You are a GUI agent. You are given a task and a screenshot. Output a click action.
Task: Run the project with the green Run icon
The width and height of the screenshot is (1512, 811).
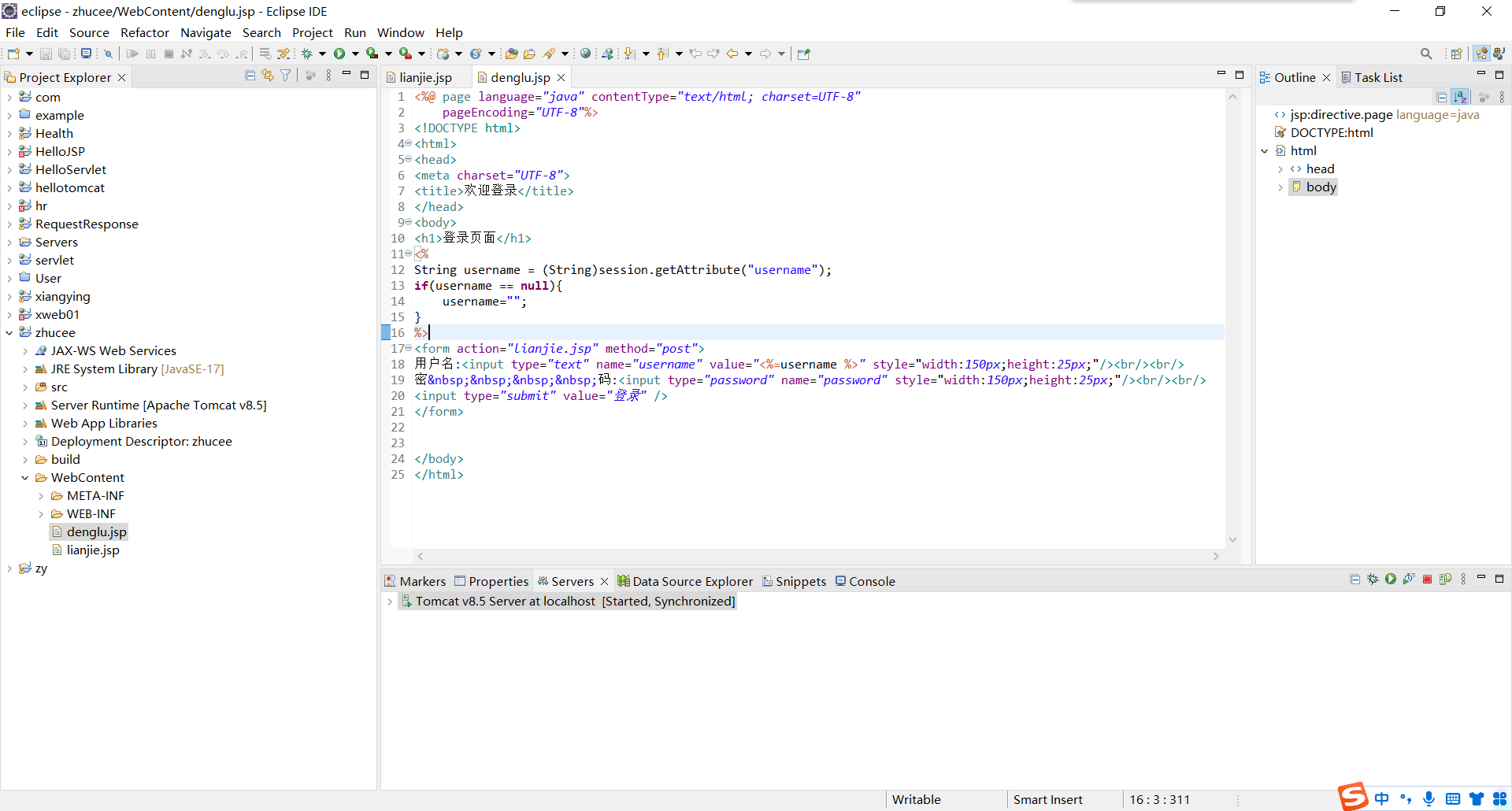click(x=339, y=54)
